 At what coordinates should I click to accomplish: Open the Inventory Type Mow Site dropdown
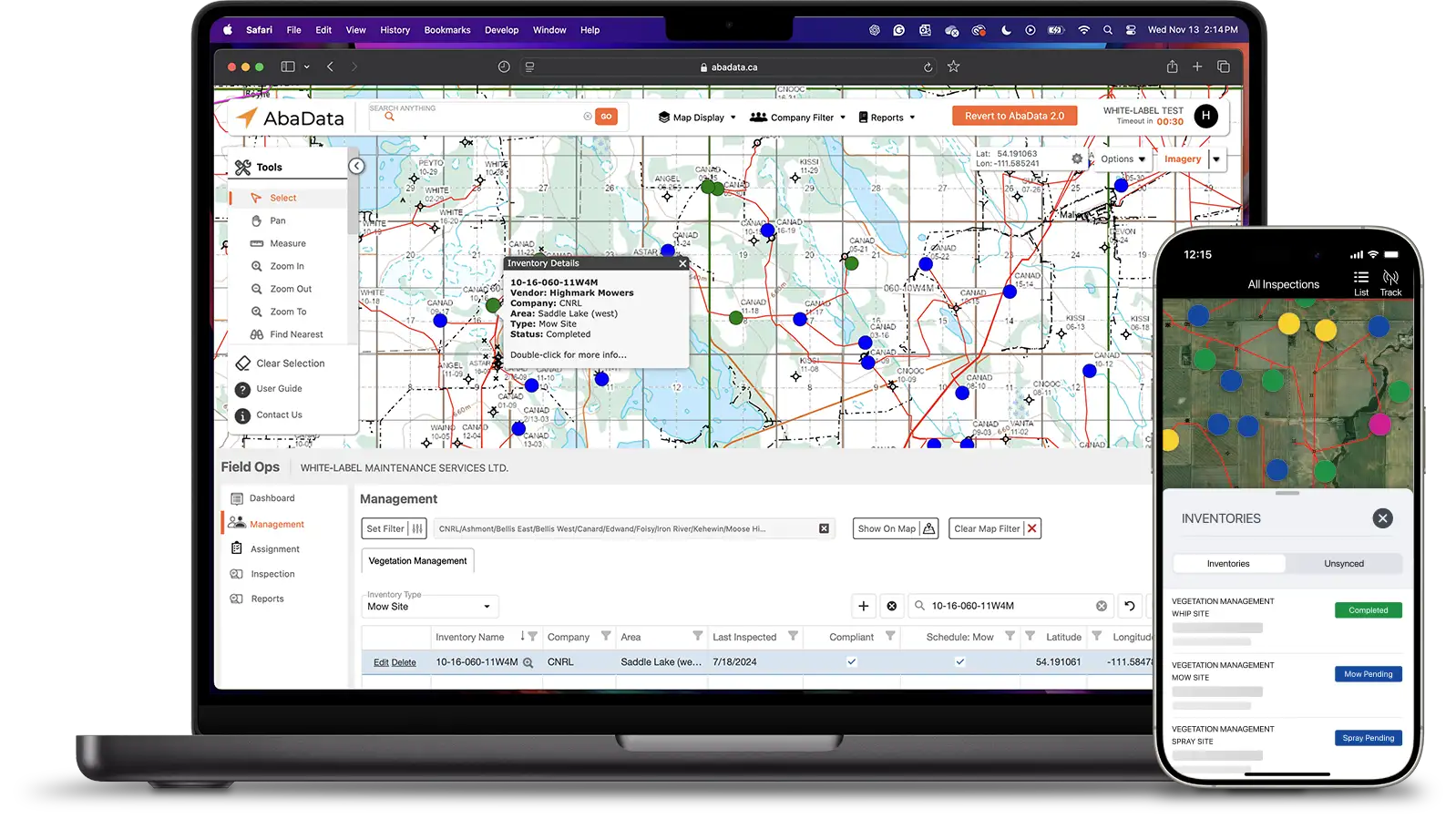coord(430,607)
